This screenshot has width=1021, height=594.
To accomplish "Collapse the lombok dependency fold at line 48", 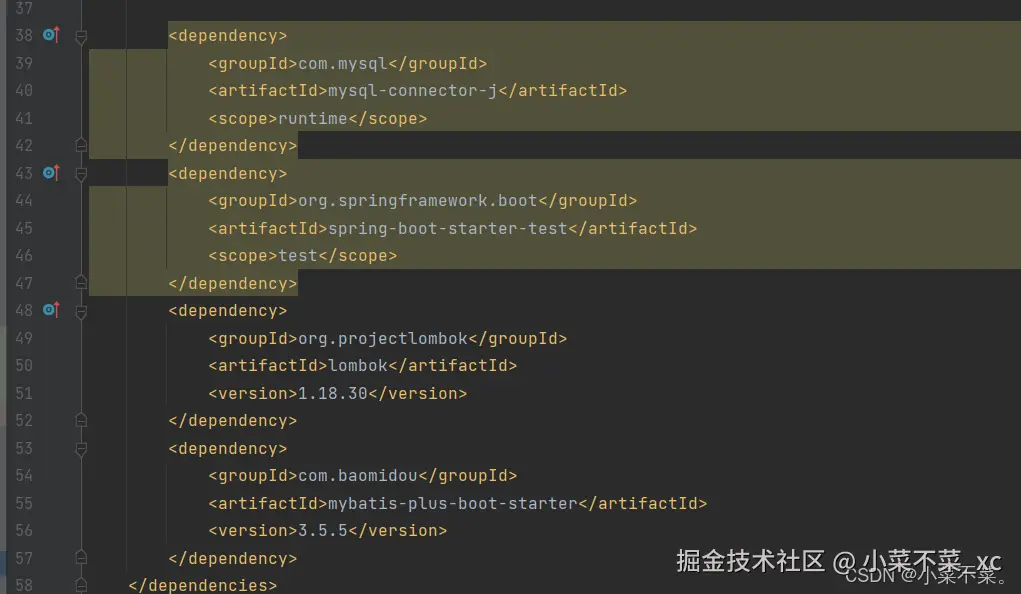I will point(81,310).
